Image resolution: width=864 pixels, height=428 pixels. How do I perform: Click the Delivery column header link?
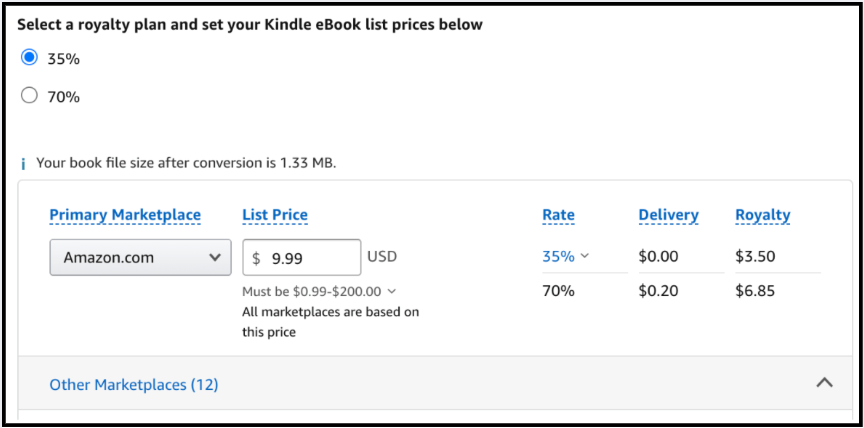[668, 215]
